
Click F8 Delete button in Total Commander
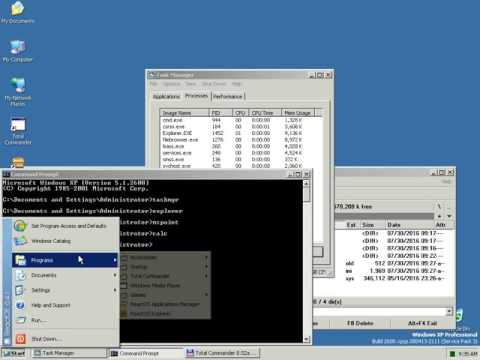(360, 323)
